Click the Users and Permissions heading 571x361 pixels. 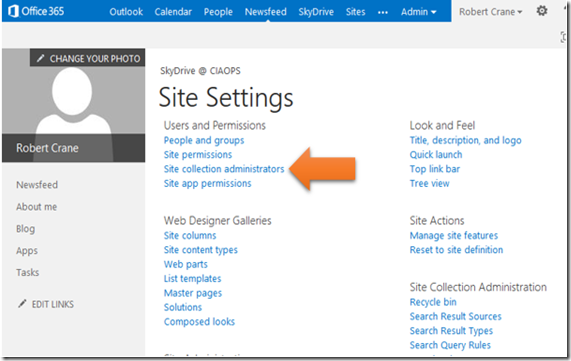[215, 125]
